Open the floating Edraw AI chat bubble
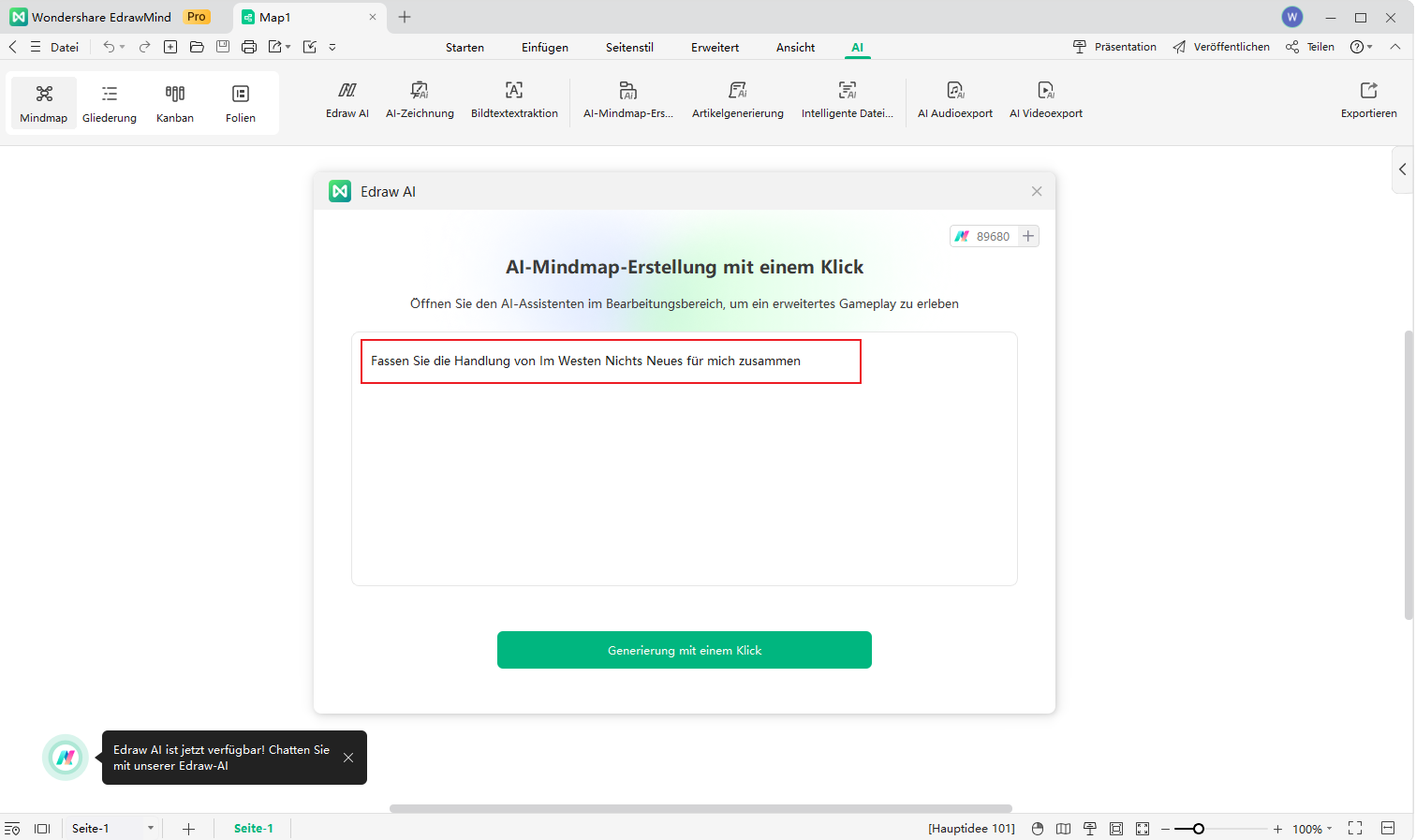This screenshot has width=1416, height=840. pos(66,758)
